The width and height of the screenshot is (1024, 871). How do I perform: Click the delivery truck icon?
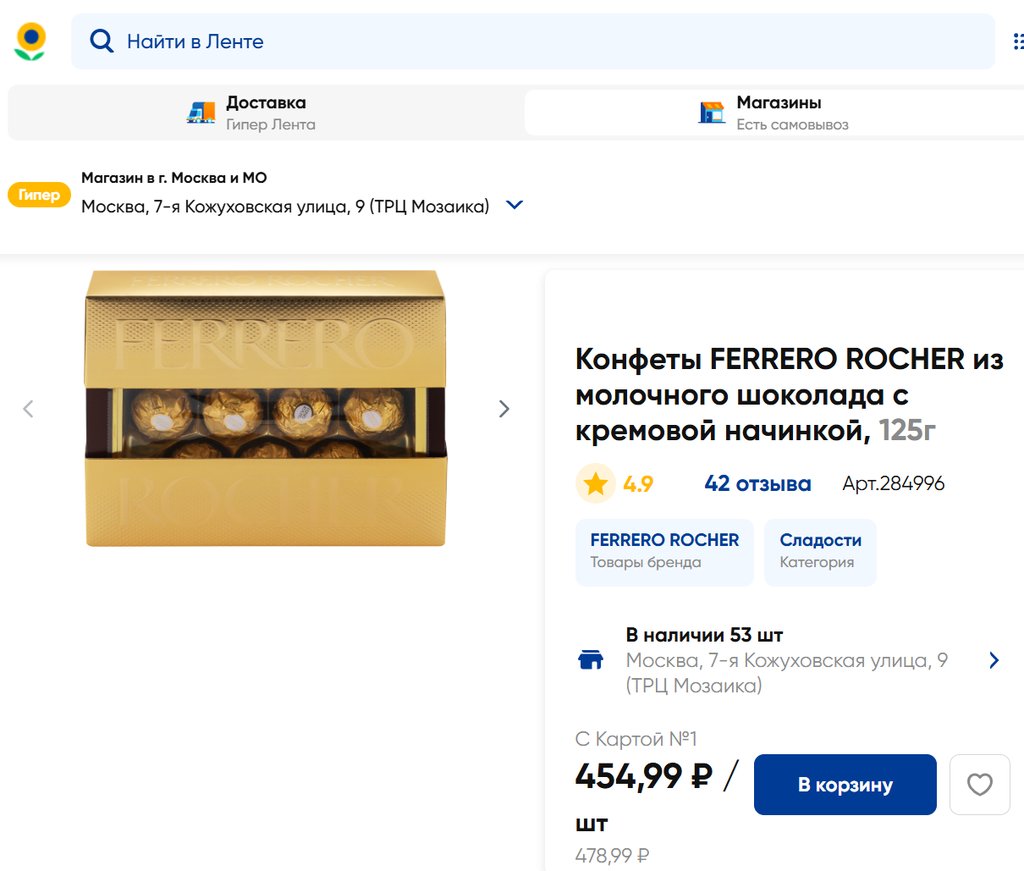[201, 113]
